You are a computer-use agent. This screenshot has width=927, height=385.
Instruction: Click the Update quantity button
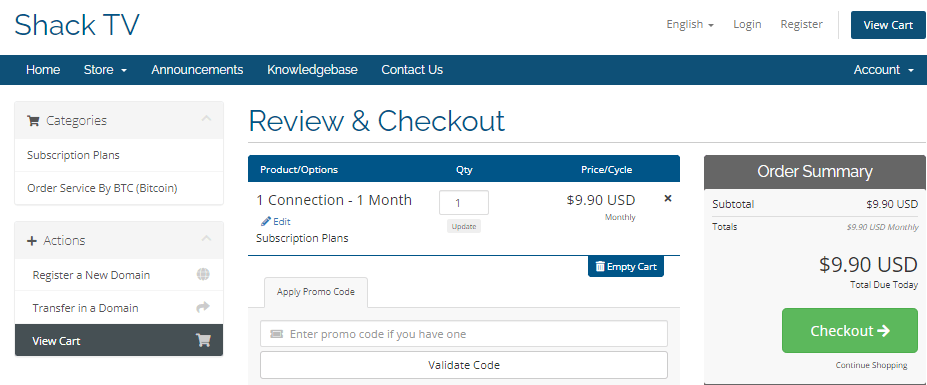point(464,227)
